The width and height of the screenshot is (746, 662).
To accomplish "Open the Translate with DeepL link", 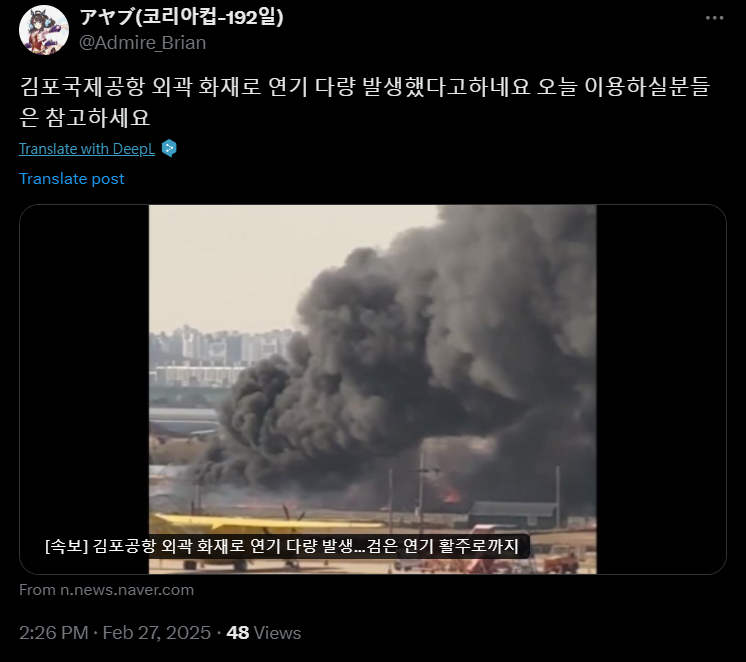I will coord(87,149).
